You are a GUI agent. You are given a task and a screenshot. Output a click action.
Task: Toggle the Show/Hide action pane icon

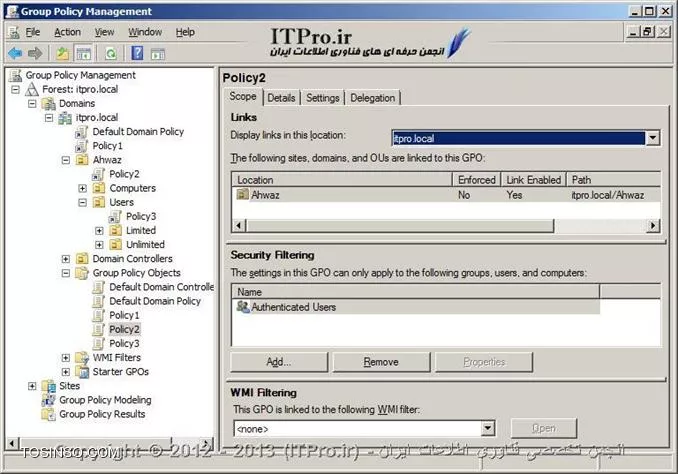click(x=158, y=54)
